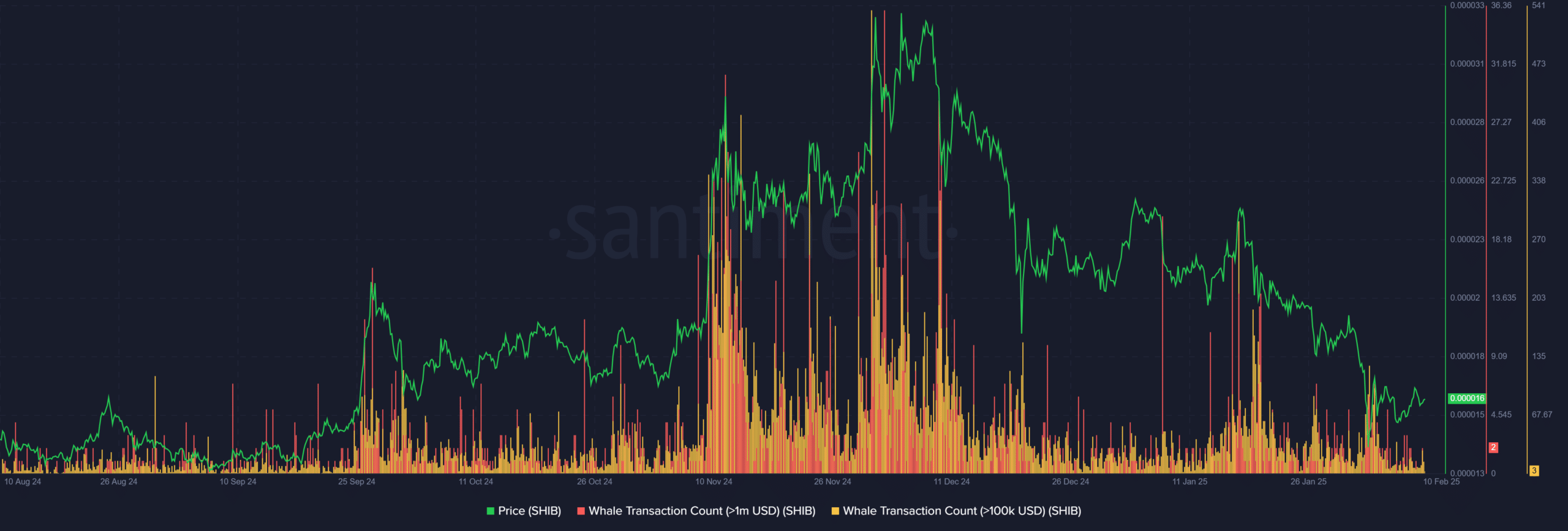
Task: Toggle the Price (SHIB) legend label
Action: (x=529, y=511)
